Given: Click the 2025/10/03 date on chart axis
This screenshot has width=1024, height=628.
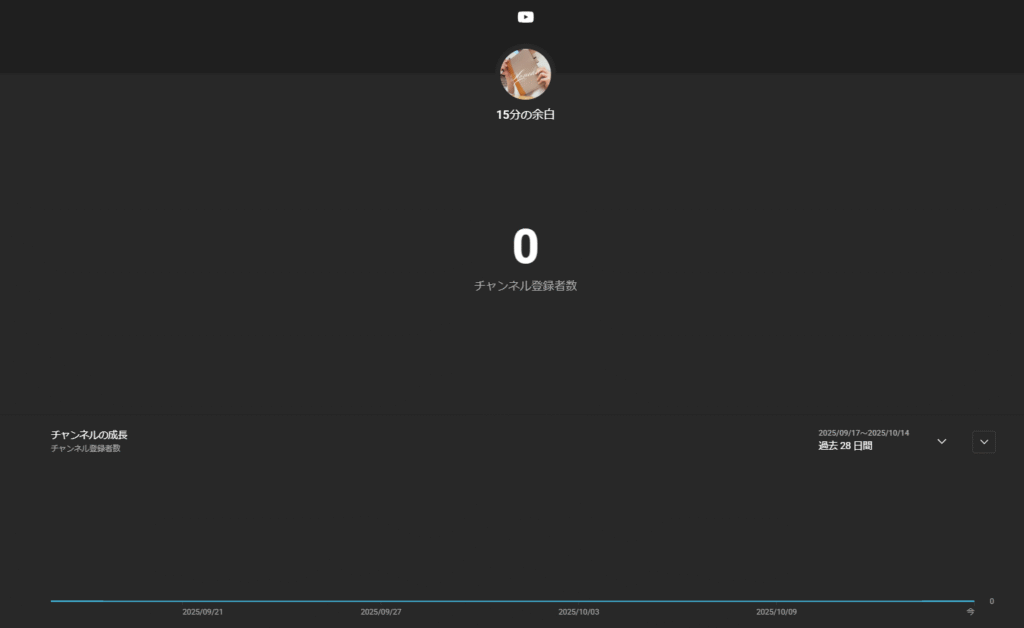Looking at the screenshot, I should [x=579, y=611].
